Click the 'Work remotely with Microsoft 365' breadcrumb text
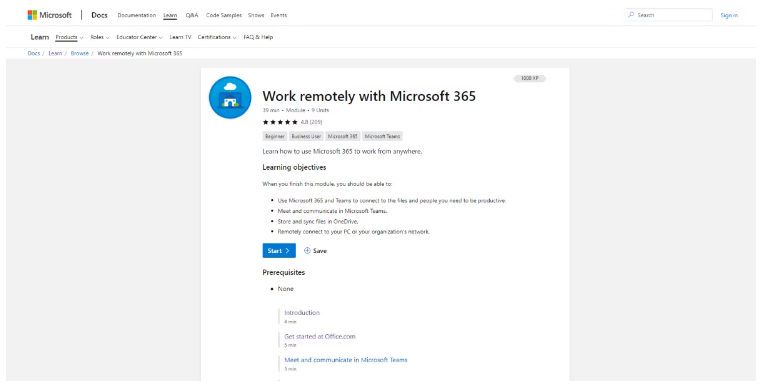The height and width of the screenshot is (387, 765). click(x=140, y=53)
